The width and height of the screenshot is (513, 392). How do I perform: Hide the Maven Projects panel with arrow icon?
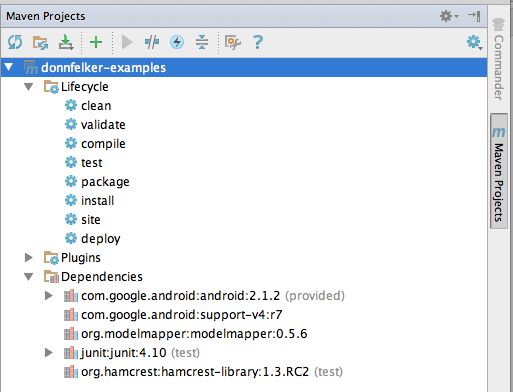tap(474, 16)
